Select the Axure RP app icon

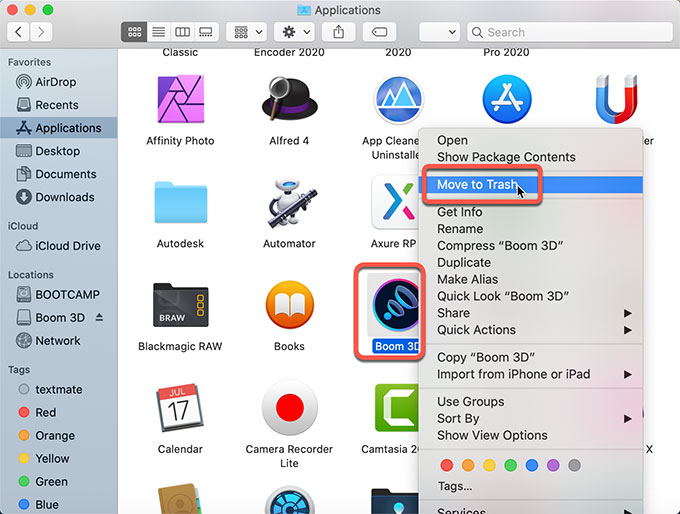pyautogui.click(x=395, y=202)
